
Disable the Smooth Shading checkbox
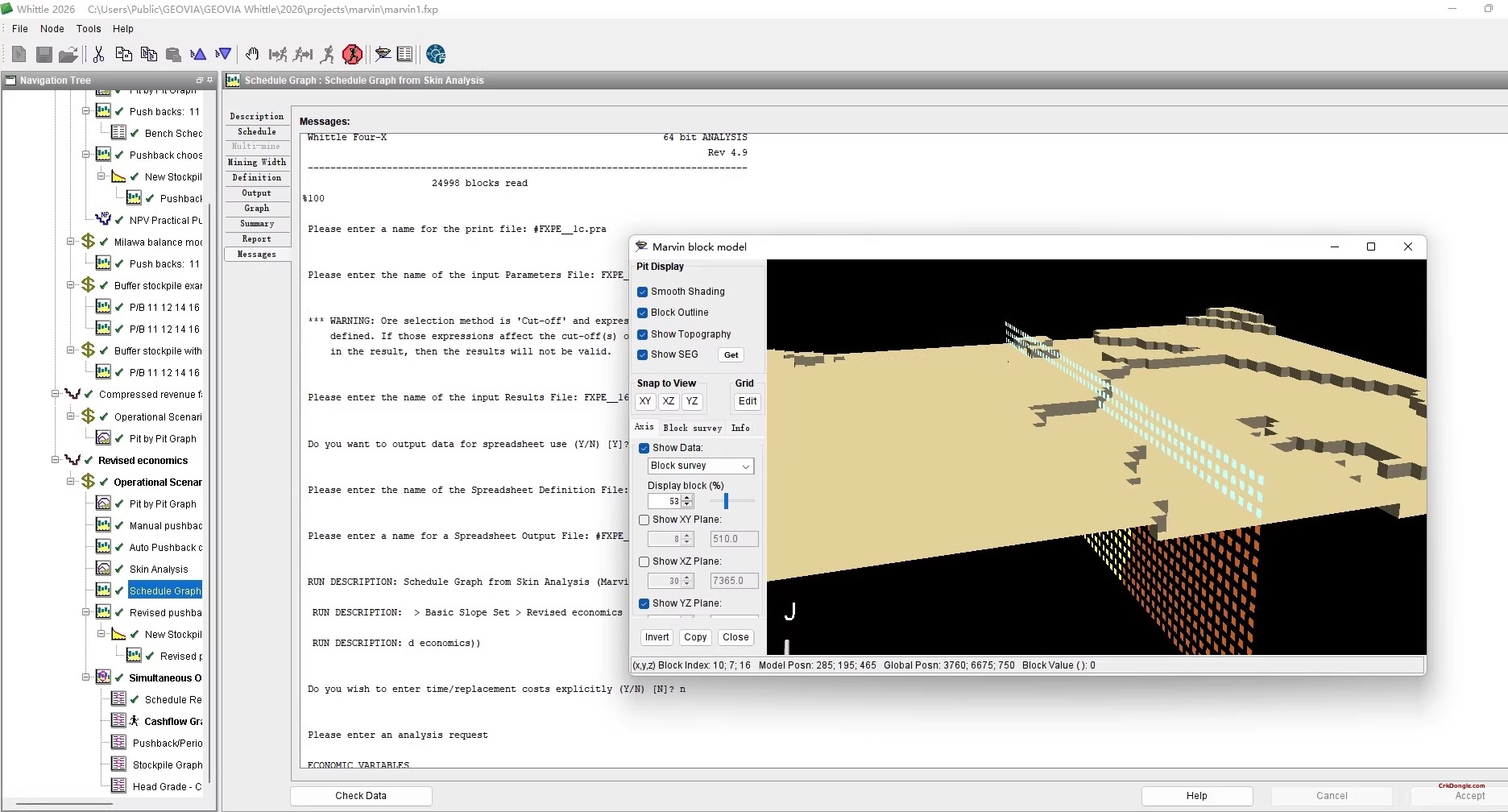(643, 292)
